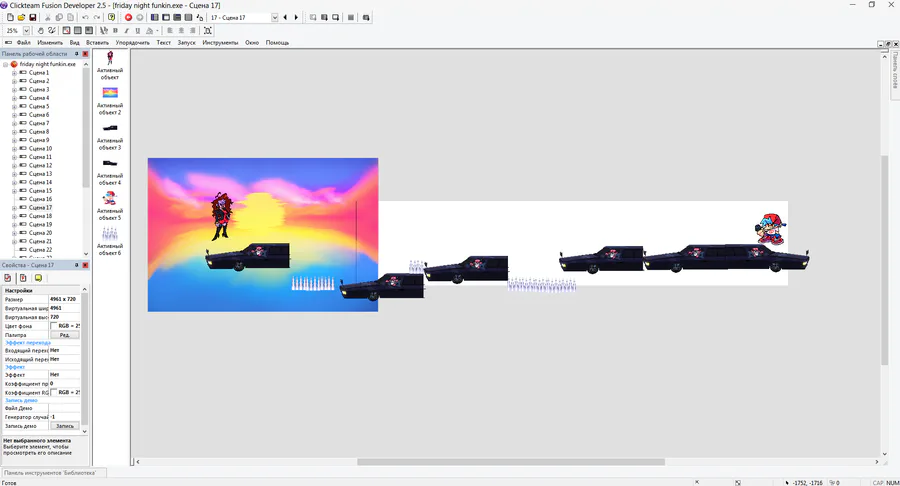900x486 pixels.
Task: Click the Open file folder icon
Action: click(x=21, y=18)
